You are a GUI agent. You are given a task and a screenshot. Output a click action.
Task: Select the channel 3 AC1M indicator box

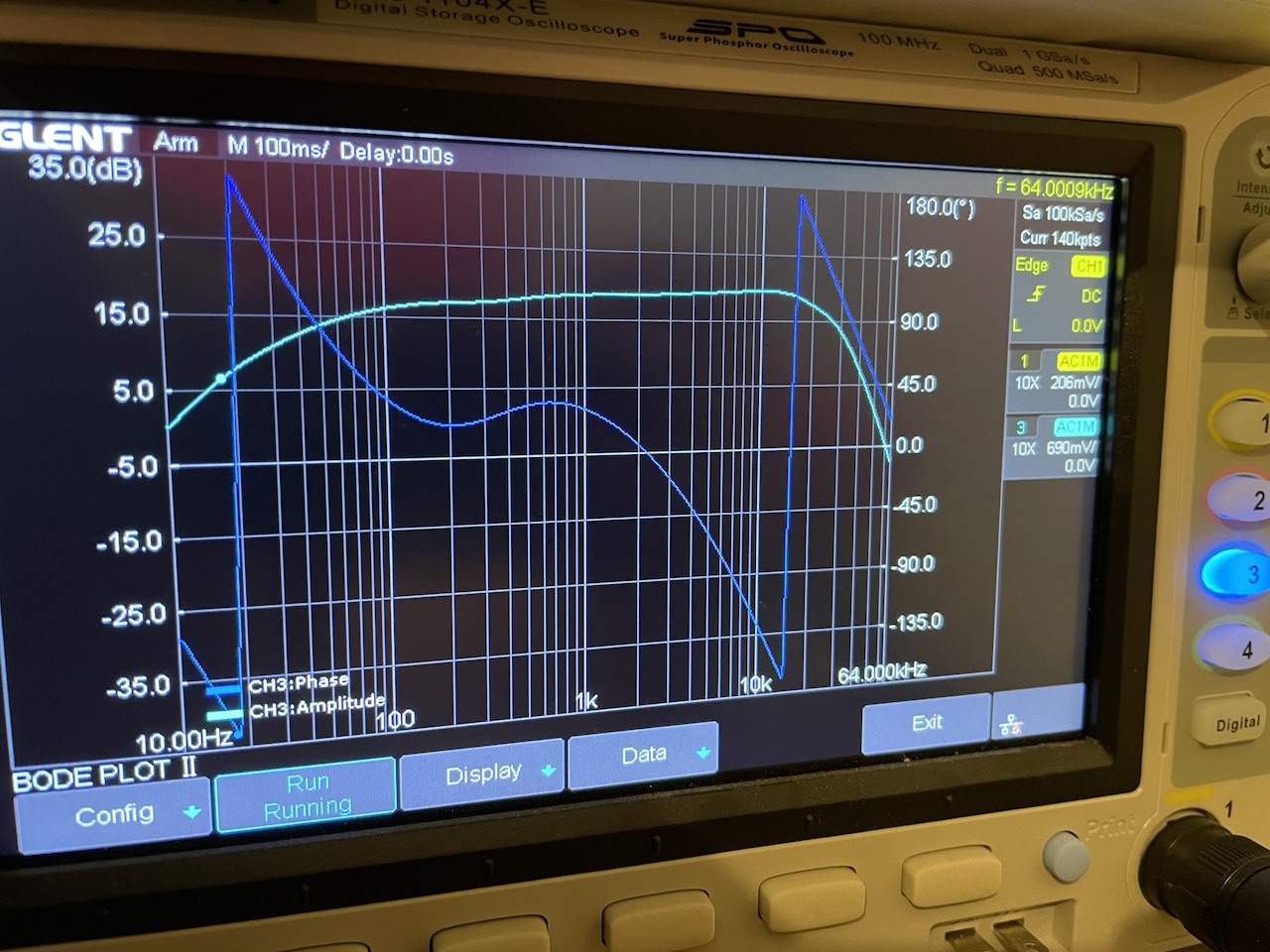pos(1075,426)
